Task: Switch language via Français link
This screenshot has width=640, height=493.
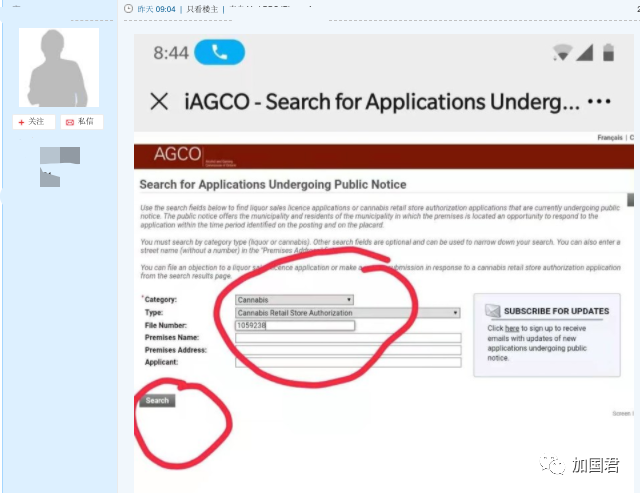Action: [610, 138]
